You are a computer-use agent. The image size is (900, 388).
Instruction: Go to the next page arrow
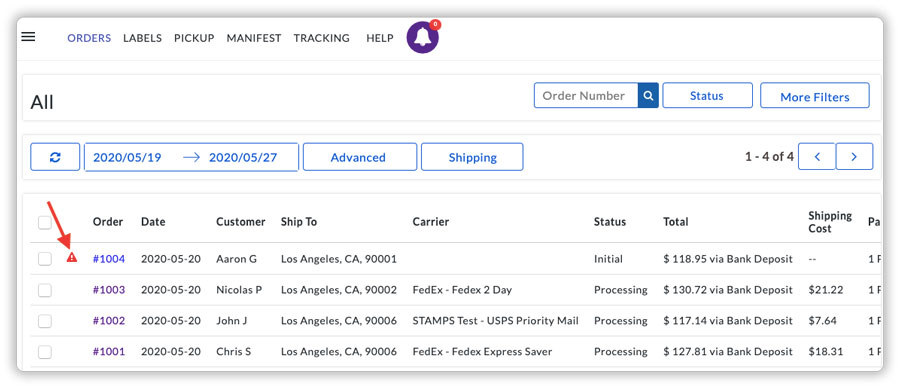pos(854,157)
